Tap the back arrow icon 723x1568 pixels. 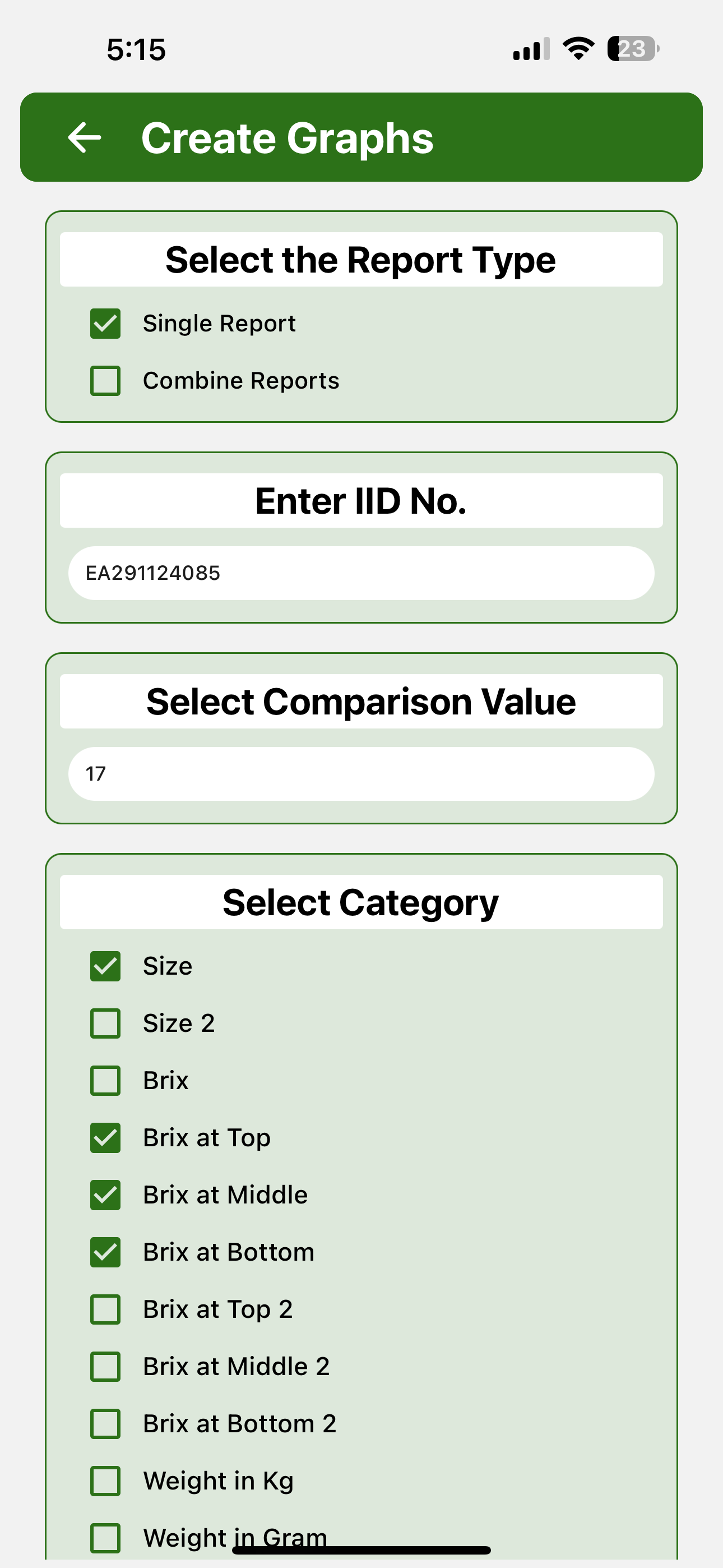point(85,137)
